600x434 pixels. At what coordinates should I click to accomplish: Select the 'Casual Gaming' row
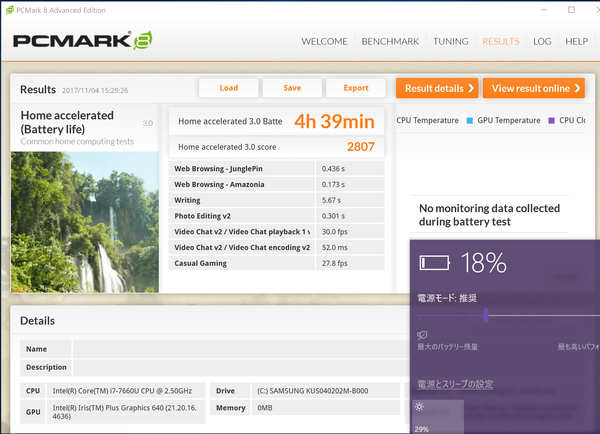[x=276, y=263]
